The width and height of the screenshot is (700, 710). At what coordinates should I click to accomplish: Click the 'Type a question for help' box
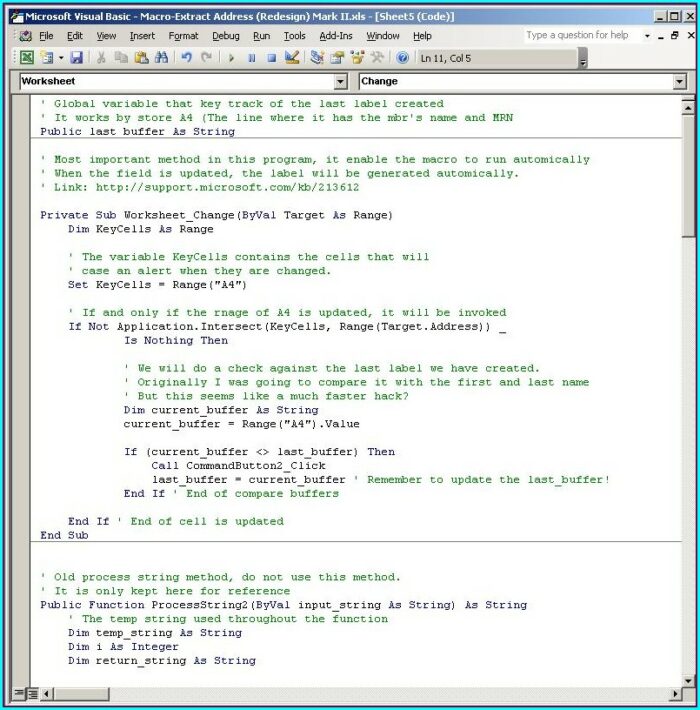[x=582, y=35]
